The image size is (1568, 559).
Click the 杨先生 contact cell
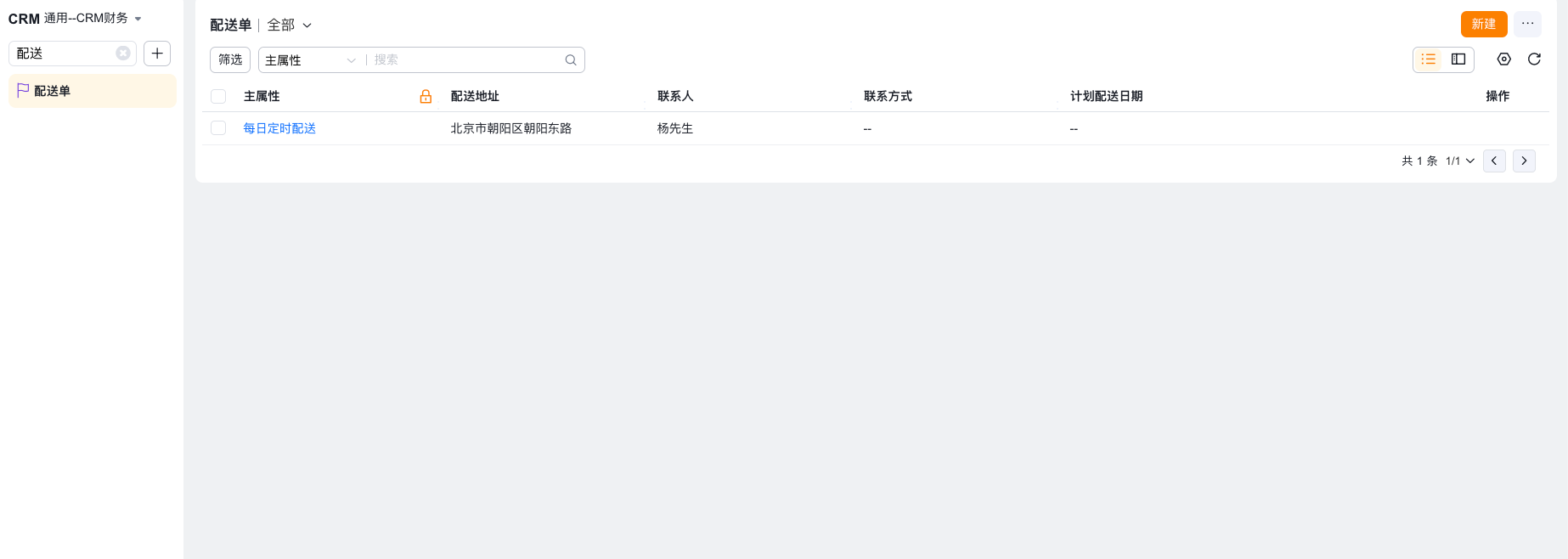[675, 128]
